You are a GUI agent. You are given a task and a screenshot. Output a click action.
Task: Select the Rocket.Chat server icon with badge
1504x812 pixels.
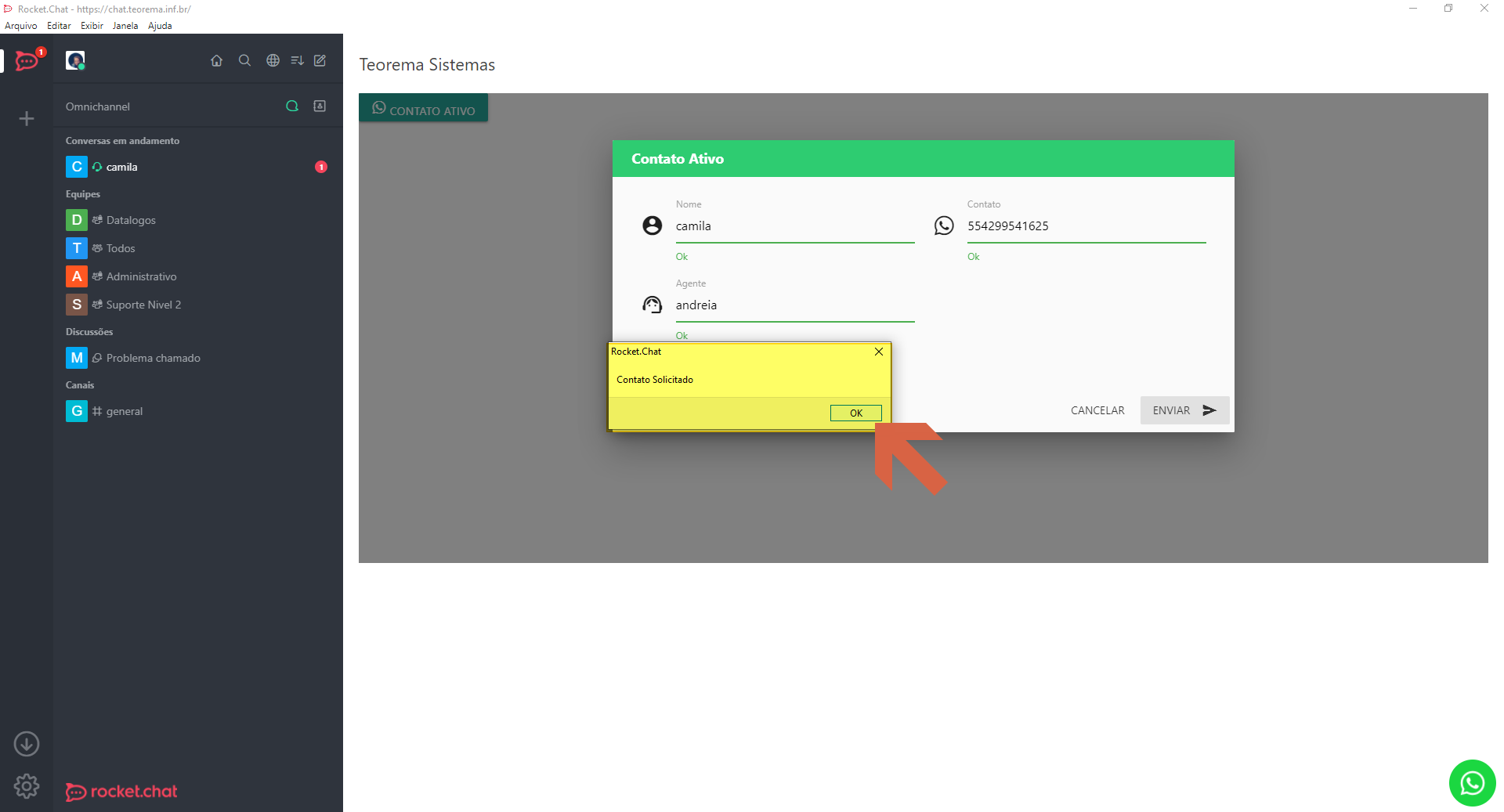pos(27,60)
